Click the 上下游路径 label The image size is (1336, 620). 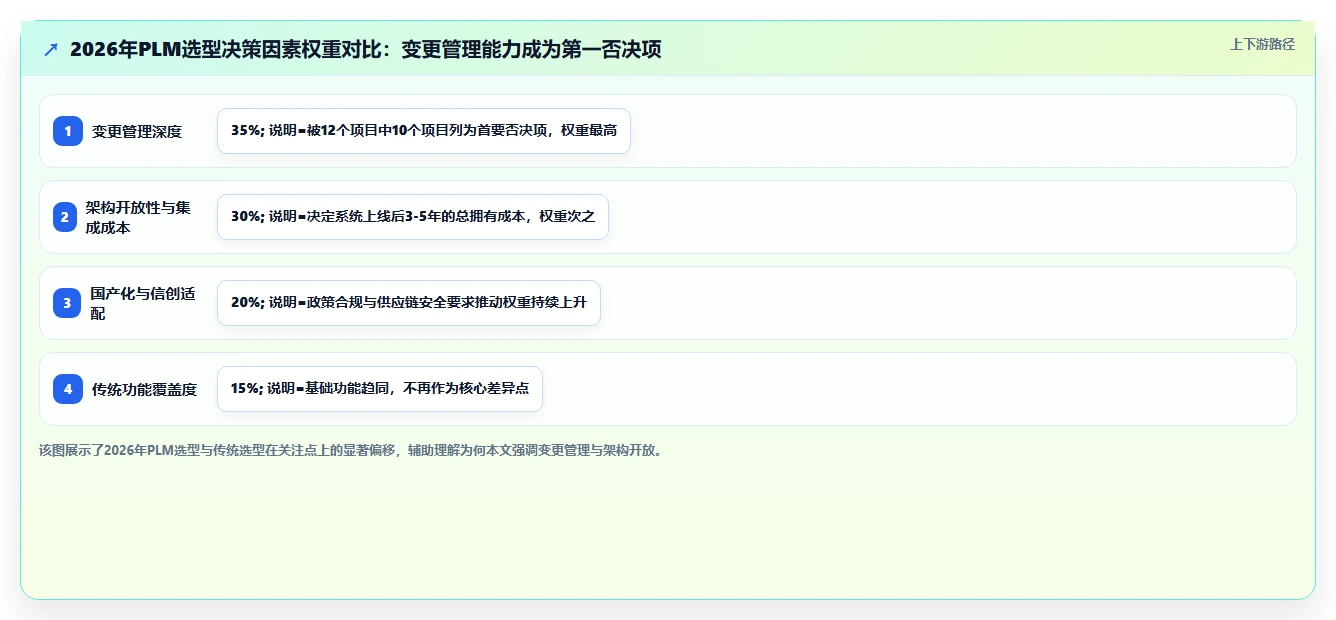pyautogui.click(x=1262, y=44)
